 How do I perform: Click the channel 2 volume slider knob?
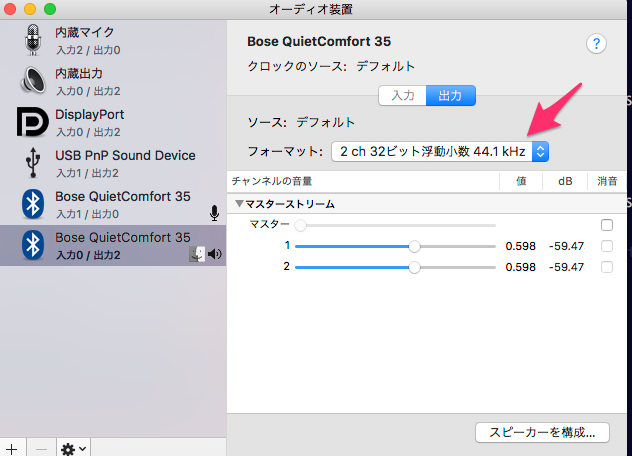pos(414,267)
